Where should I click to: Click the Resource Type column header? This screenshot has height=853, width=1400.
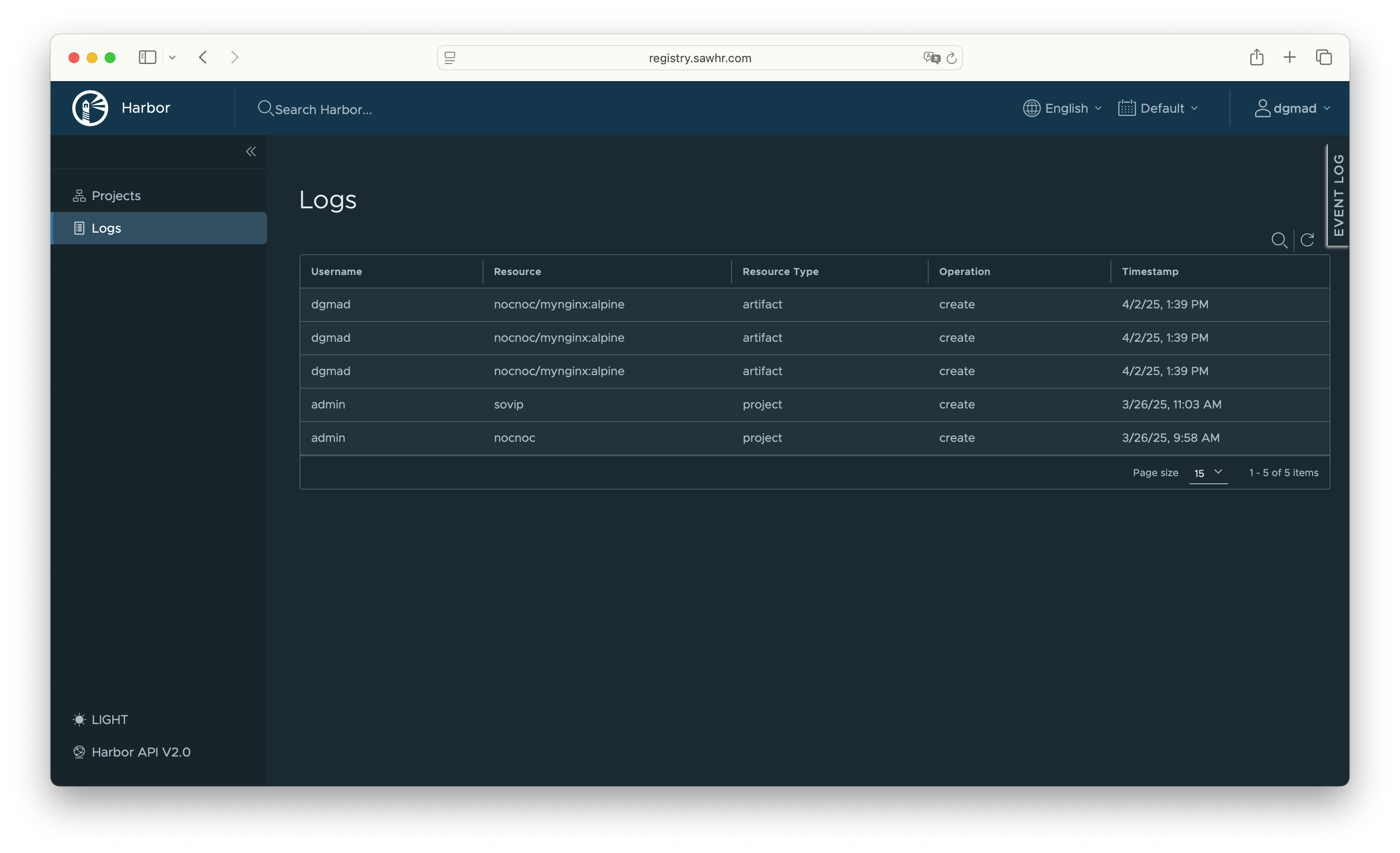780,271
